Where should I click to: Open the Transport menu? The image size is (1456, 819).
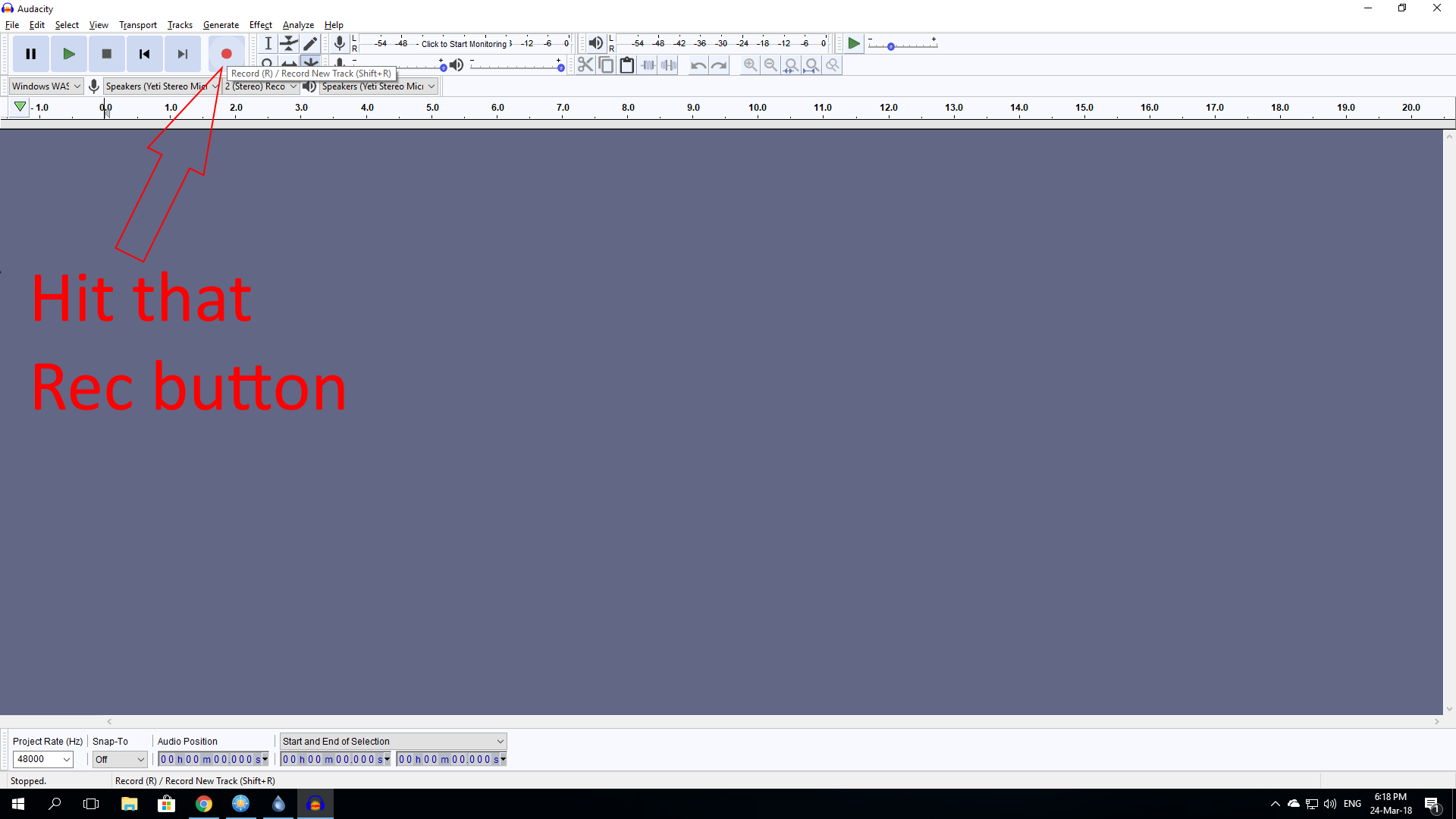(x=138, y=25)
